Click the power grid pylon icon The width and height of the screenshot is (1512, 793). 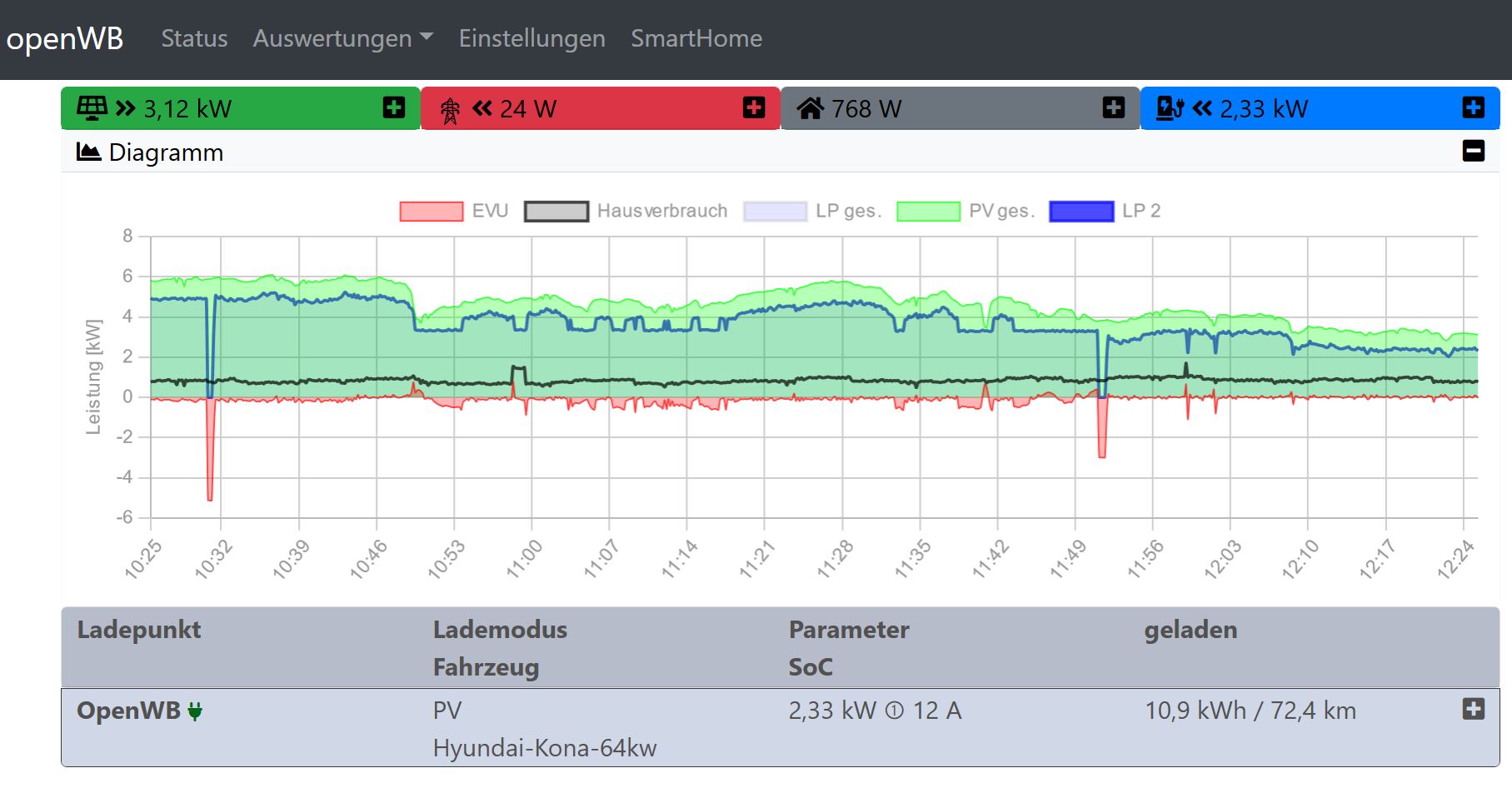(450, 110)
